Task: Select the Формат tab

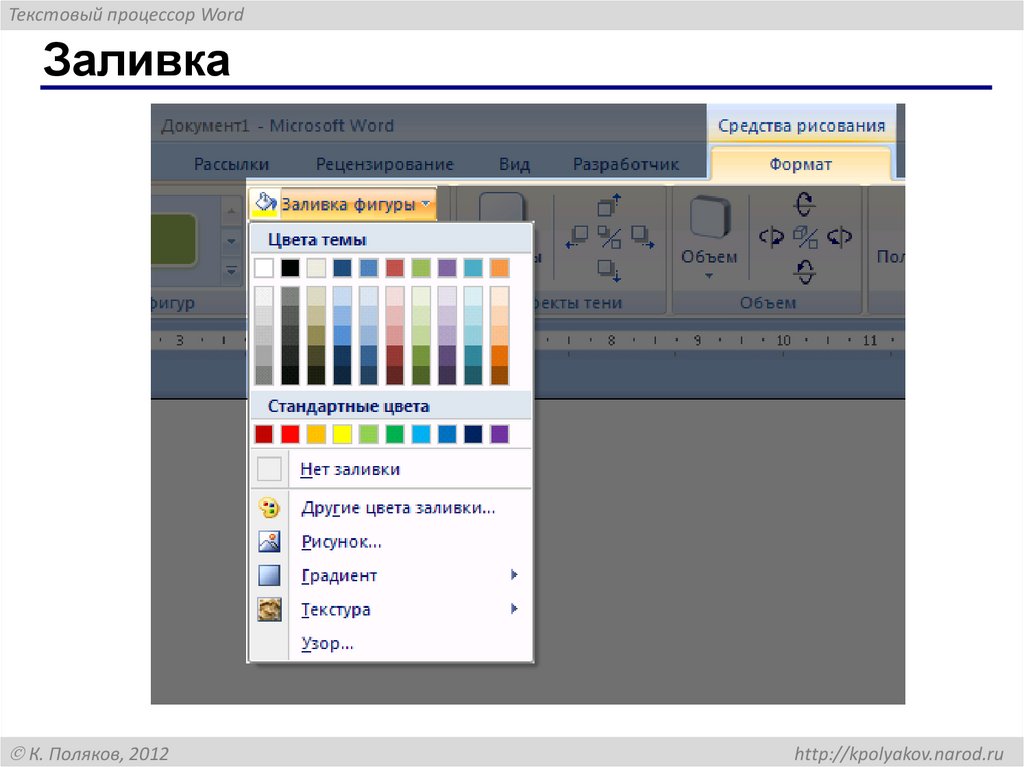Action: click(800, 164)
